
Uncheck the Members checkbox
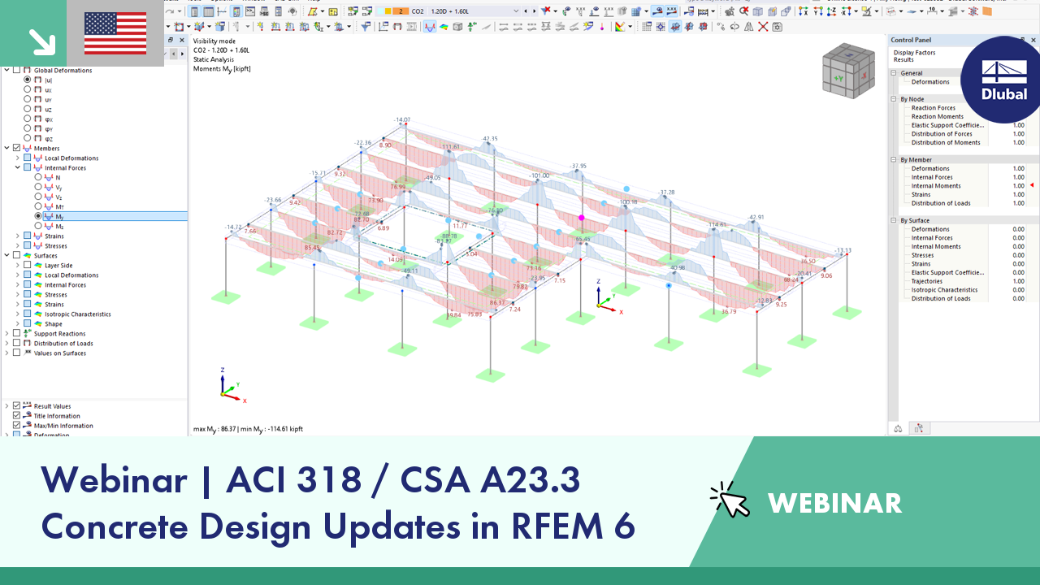coord(17,148)
